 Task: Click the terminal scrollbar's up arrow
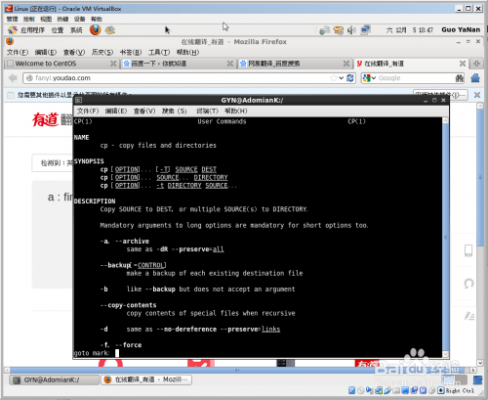(x=445, y=120)
